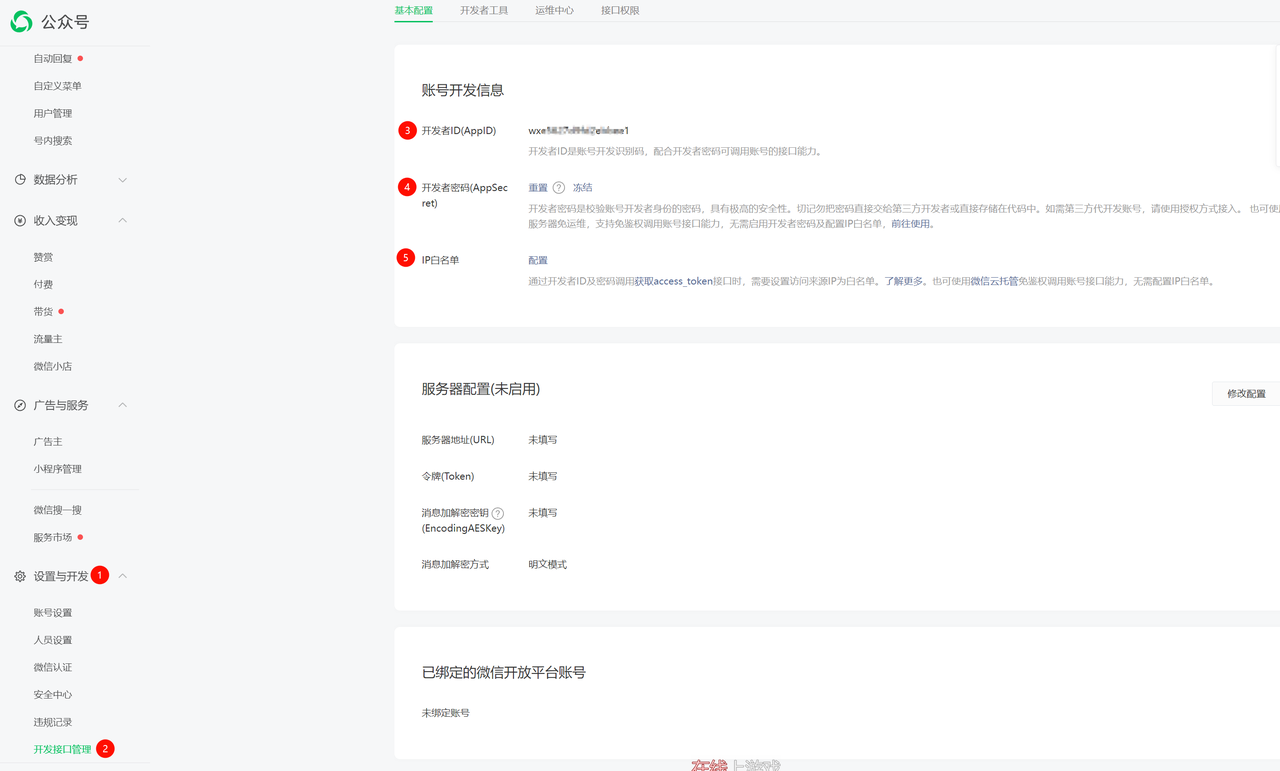The height and width of the screenshot is (771, 1280).
Task: Open the 获取access_token link
Action: pyautogui.click(x=674, y=282)
